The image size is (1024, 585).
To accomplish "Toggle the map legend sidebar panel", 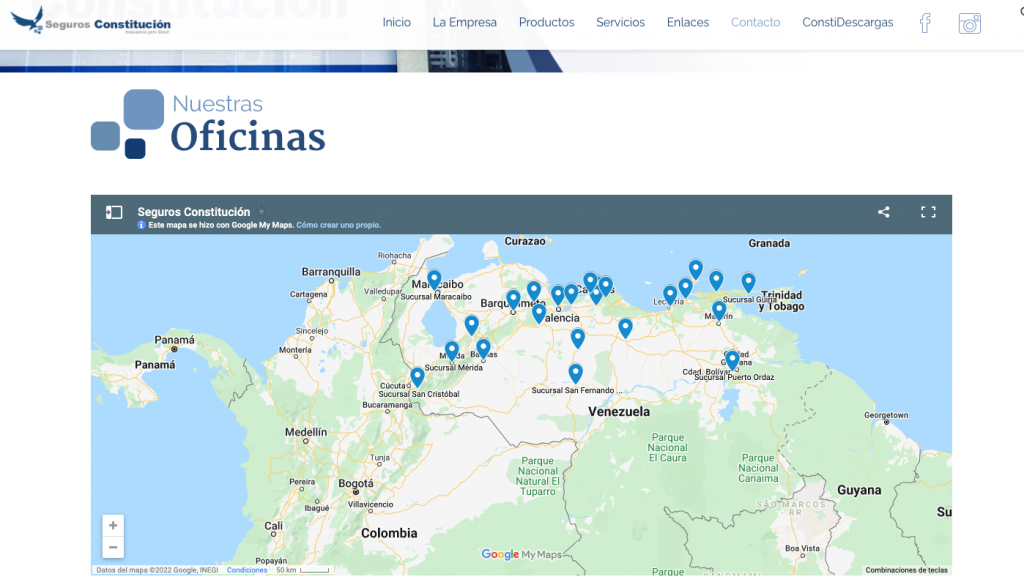I will (x=114, y=212).
